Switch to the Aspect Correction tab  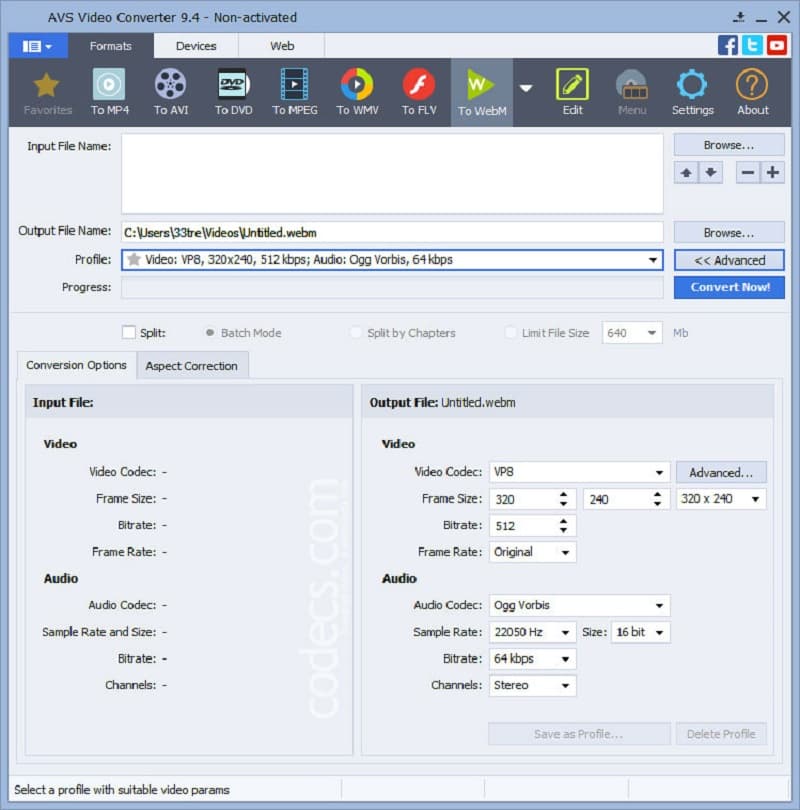coord(192,366)
